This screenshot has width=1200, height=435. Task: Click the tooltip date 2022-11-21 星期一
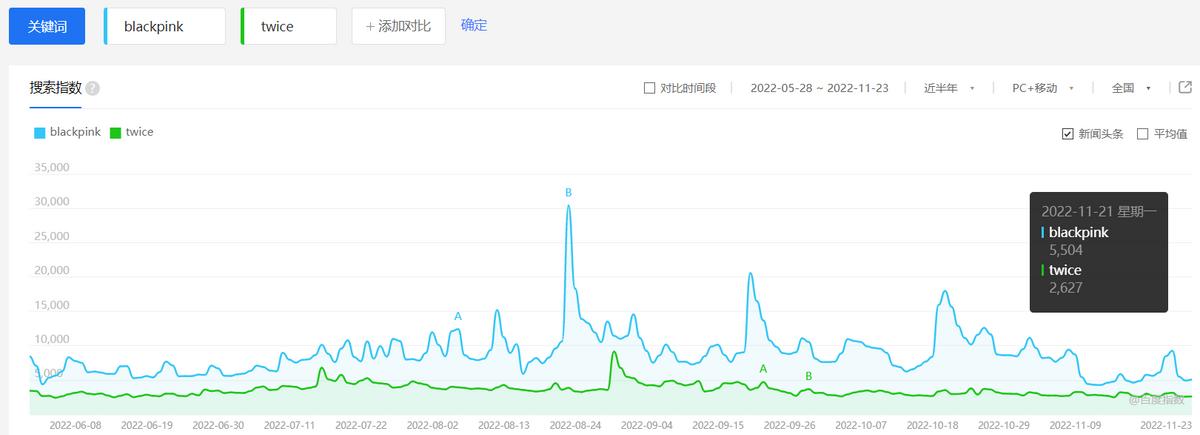(1099, 211)
